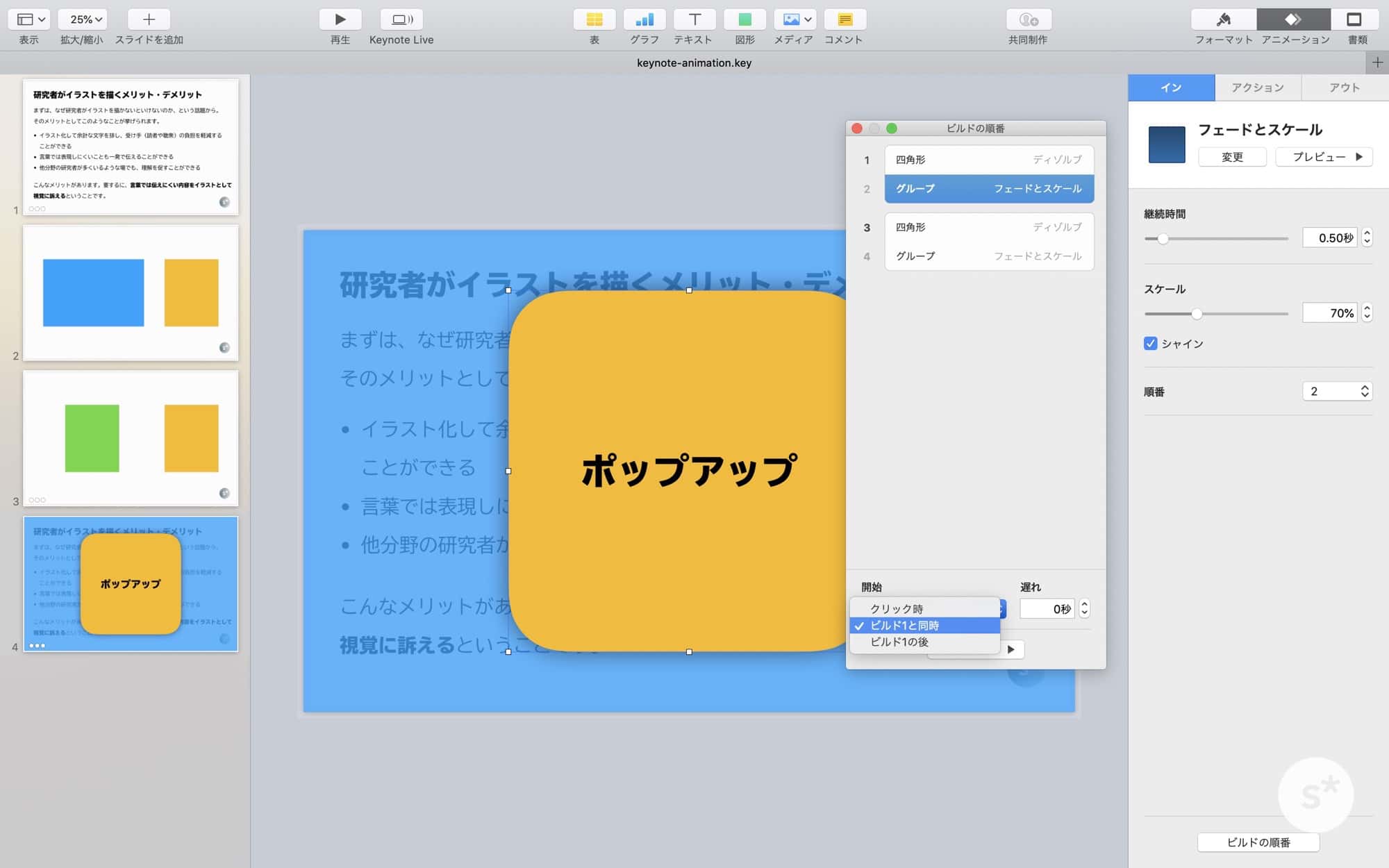
Task: Click the プレビュー preview button
Action: tap(1324, 157)
